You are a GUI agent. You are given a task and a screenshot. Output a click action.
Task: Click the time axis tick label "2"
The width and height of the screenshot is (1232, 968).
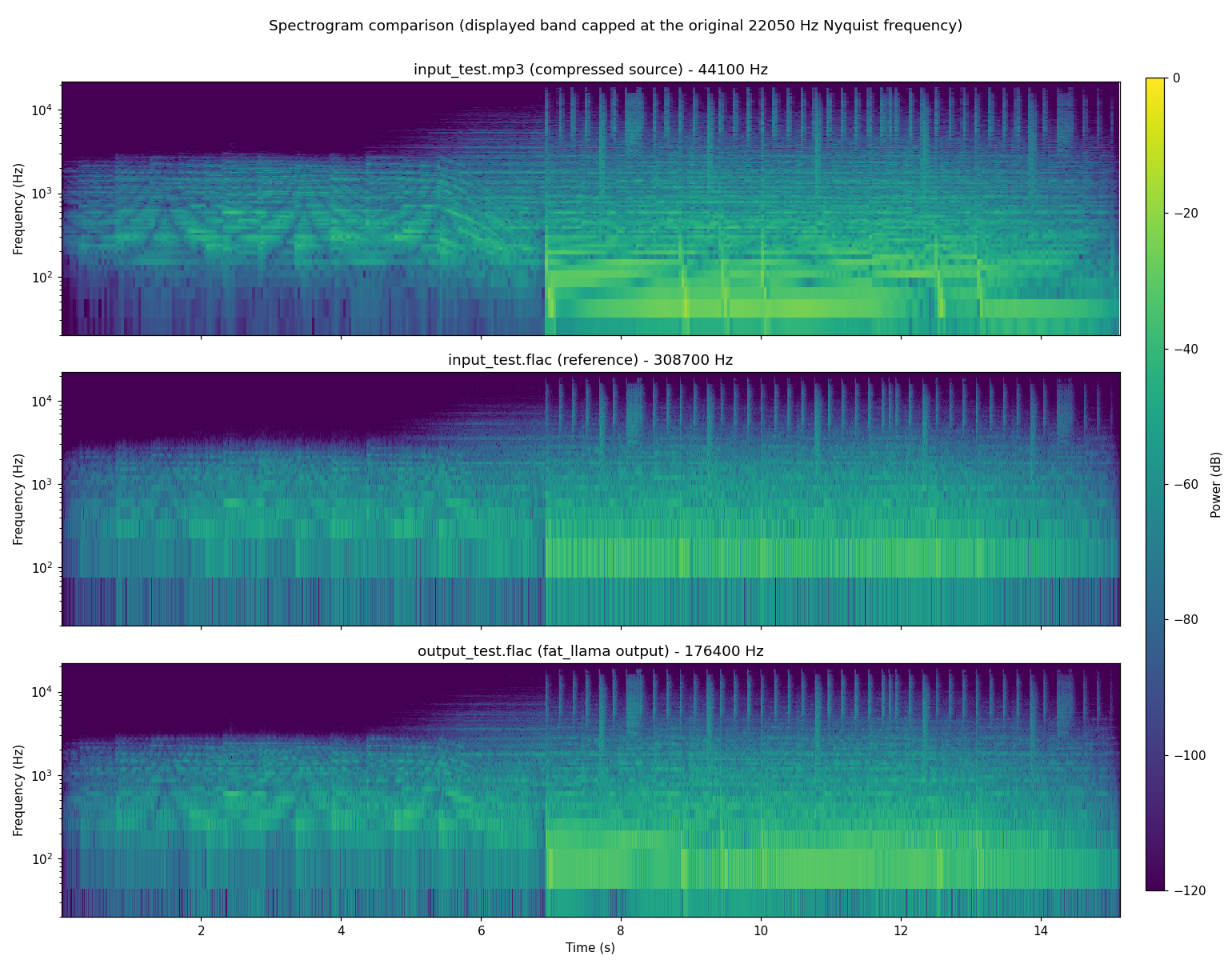tap(201, 931)
